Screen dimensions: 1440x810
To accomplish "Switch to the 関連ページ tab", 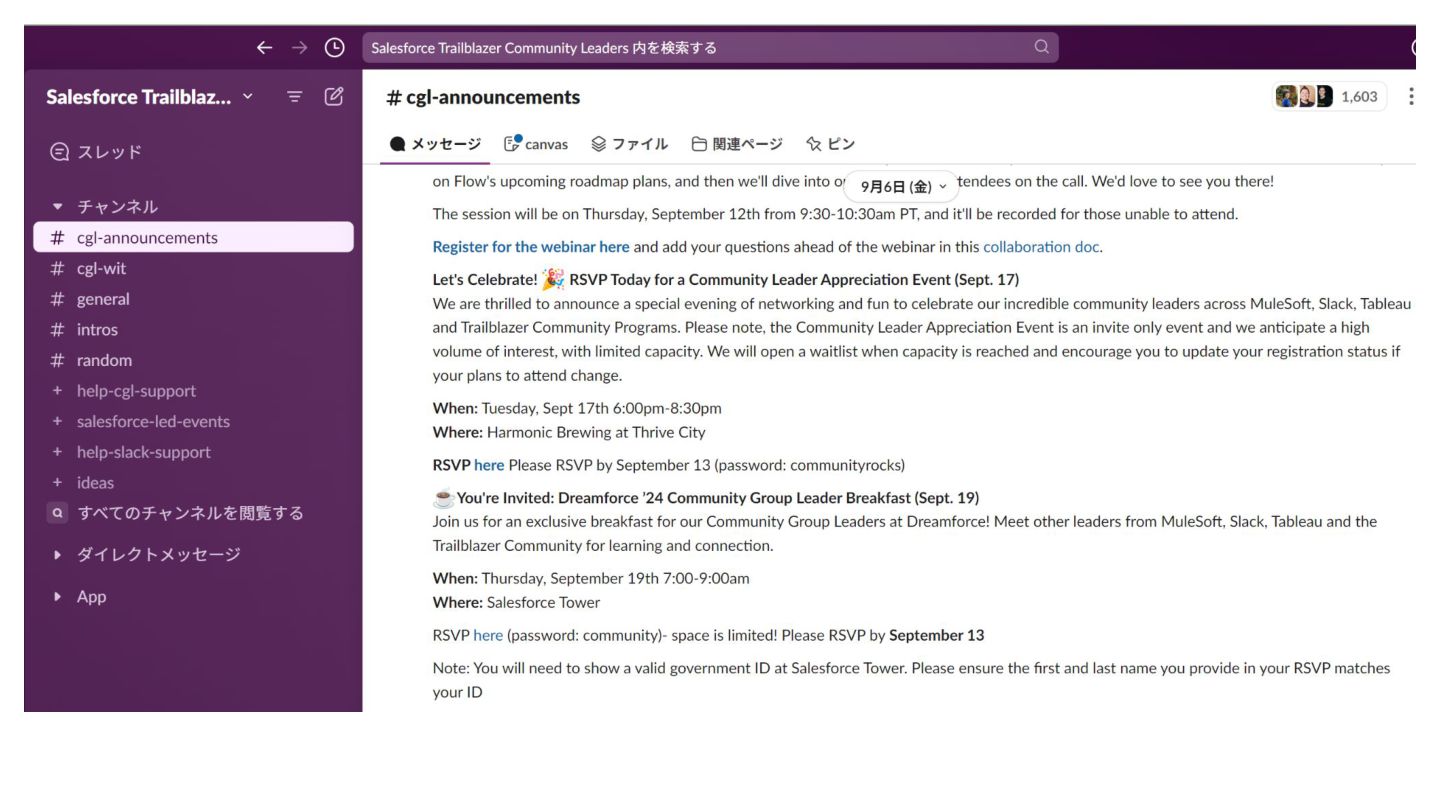I will [737, 144].
